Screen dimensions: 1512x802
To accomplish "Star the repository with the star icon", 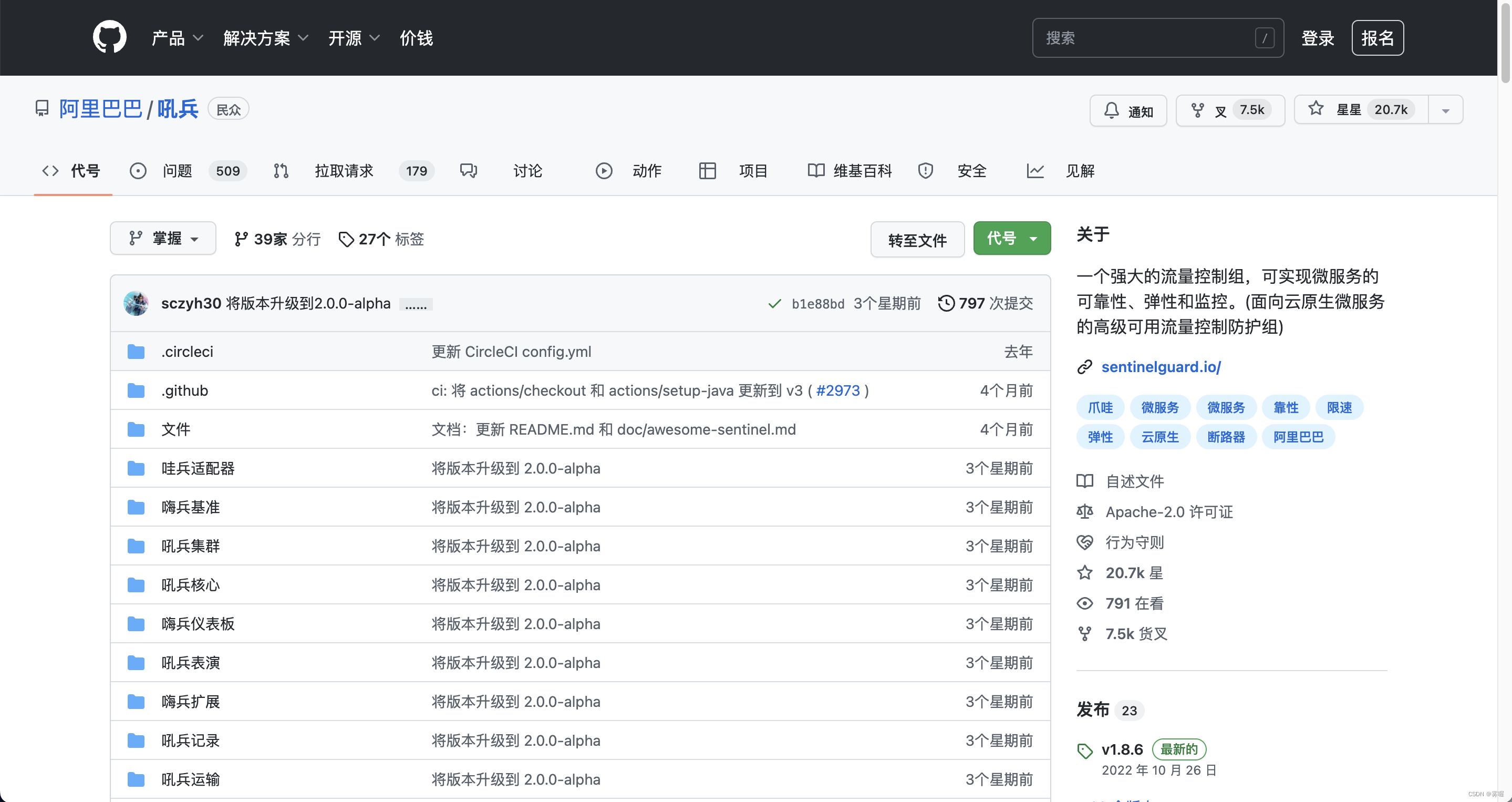I will click(1316, 109).
